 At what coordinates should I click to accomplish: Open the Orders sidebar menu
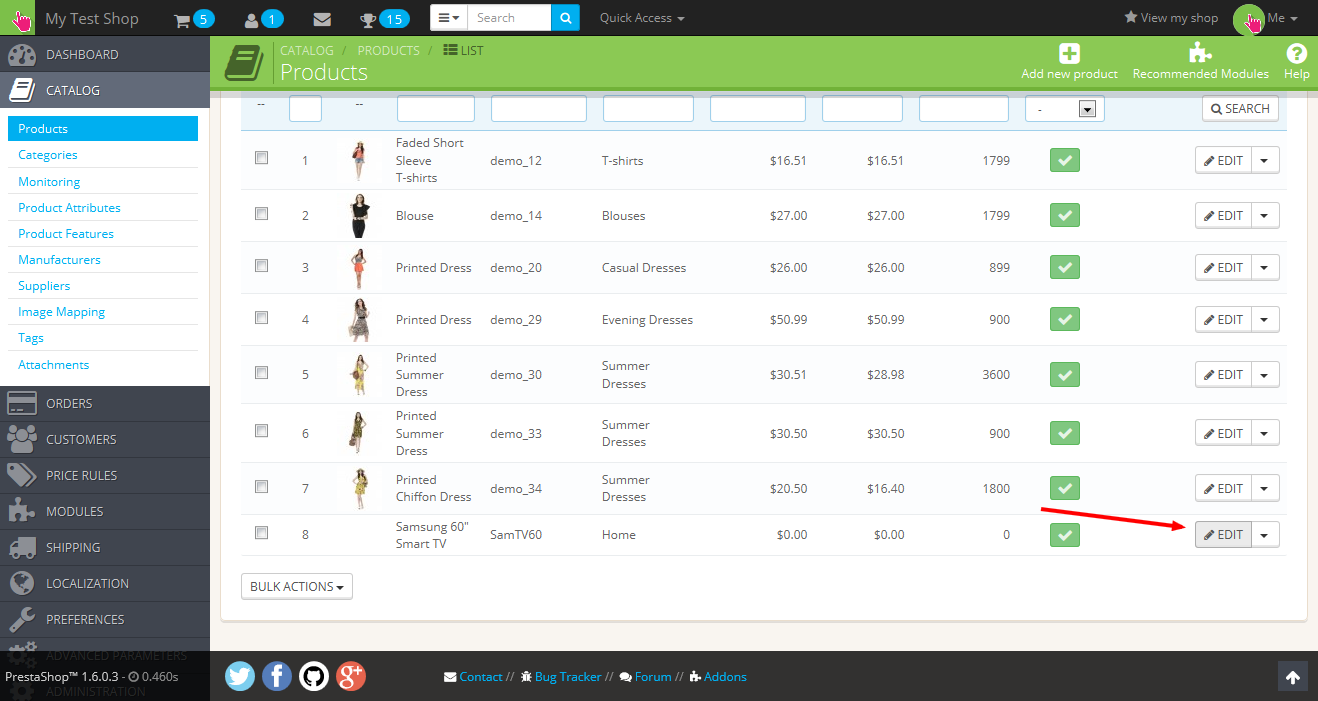69,403
